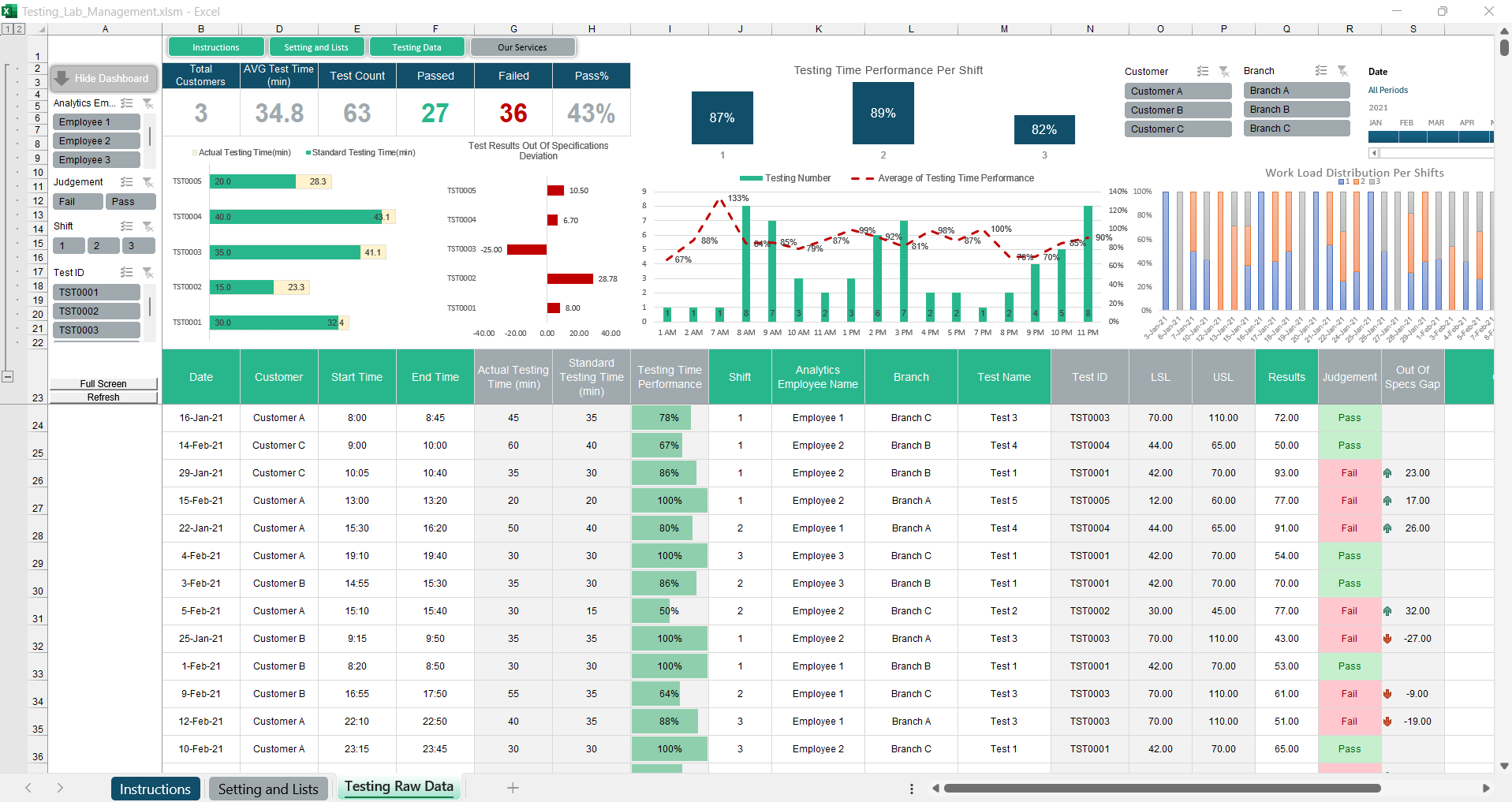Screen dimensions: 1512x802
Task: Switch to the Setting and Lists sheet tab
Action: (x=268, y=789)
